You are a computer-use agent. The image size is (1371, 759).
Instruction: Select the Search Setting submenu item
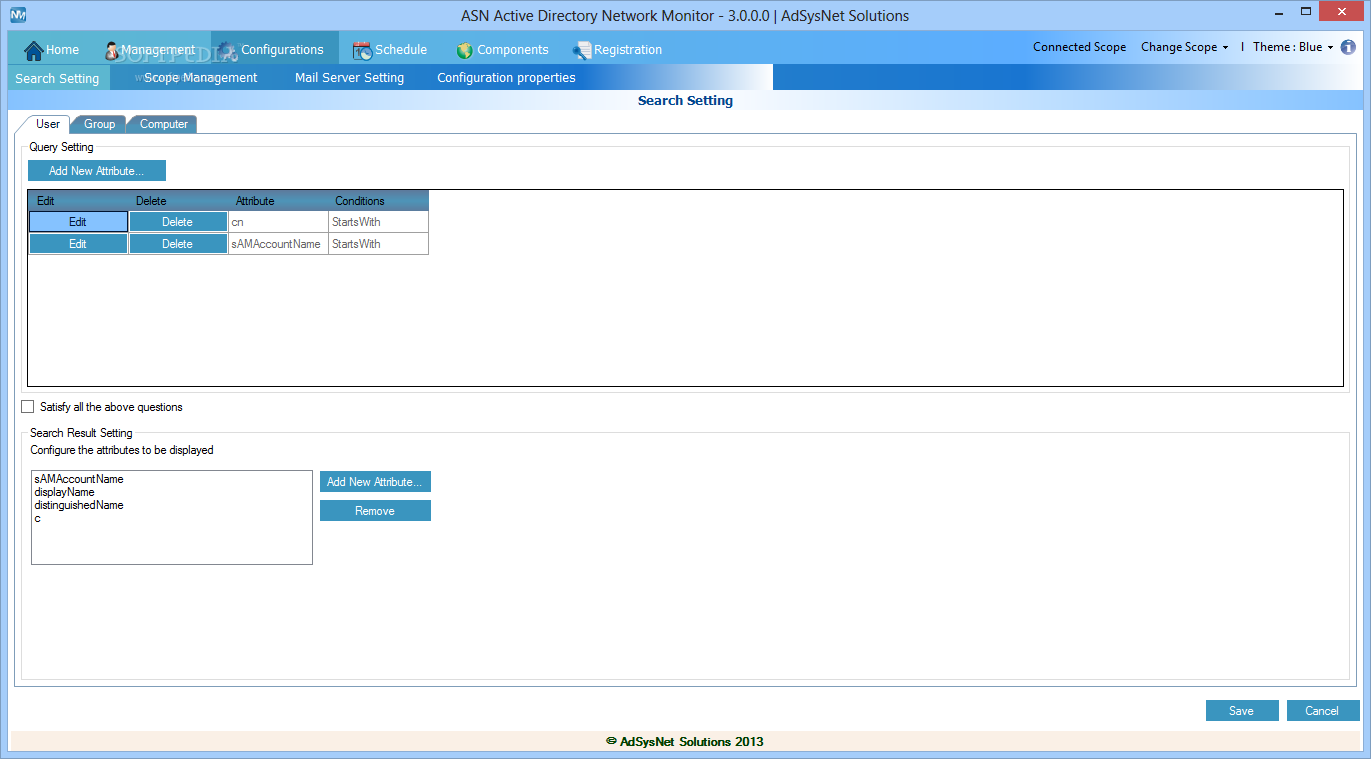point(57,78)
